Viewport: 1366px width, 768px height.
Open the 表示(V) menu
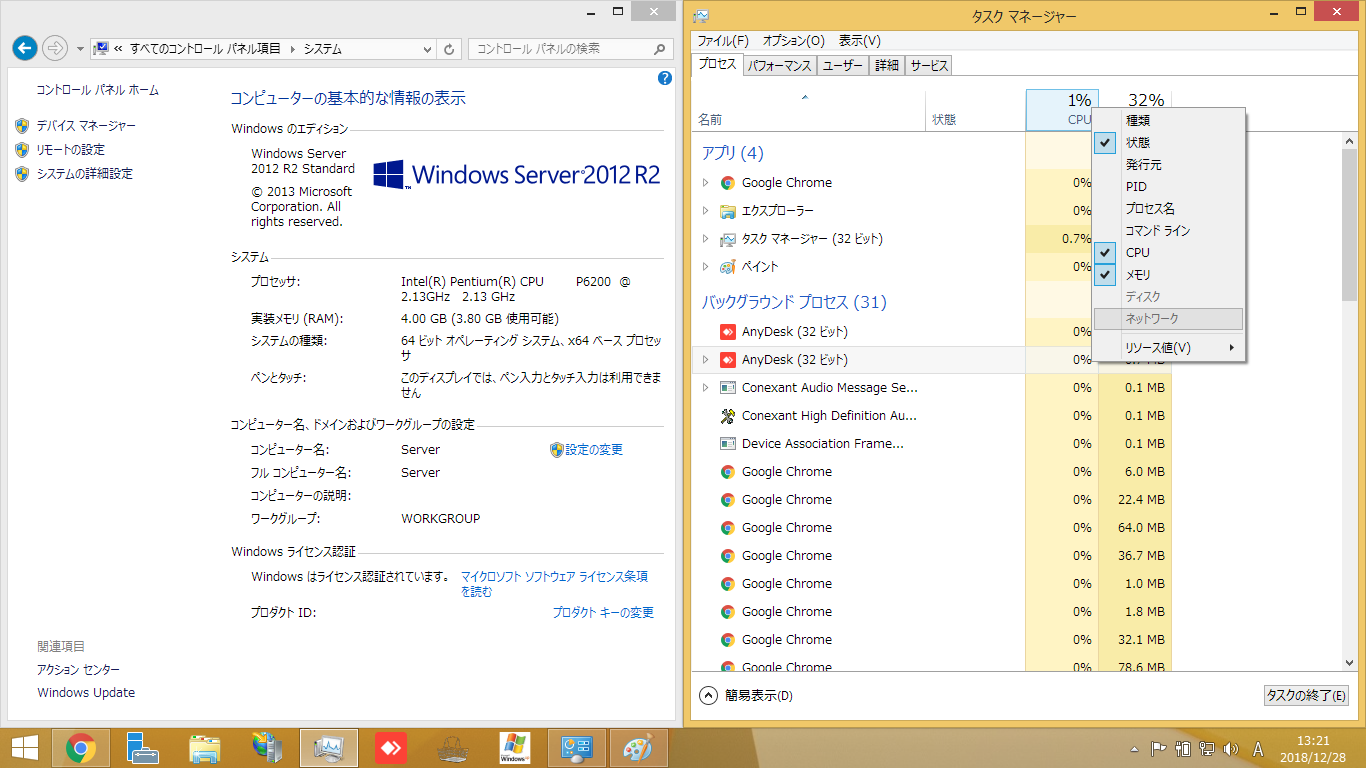tap(859, 41)
